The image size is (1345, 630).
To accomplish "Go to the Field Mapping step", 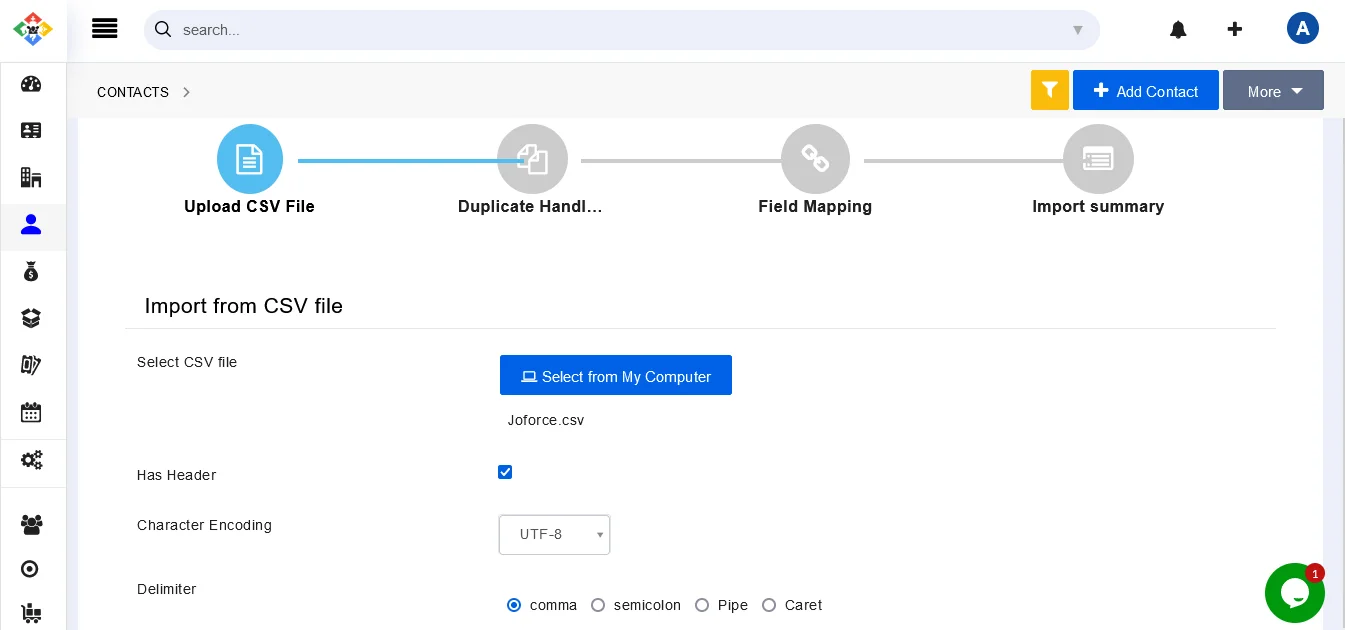I will pos(815,159).
